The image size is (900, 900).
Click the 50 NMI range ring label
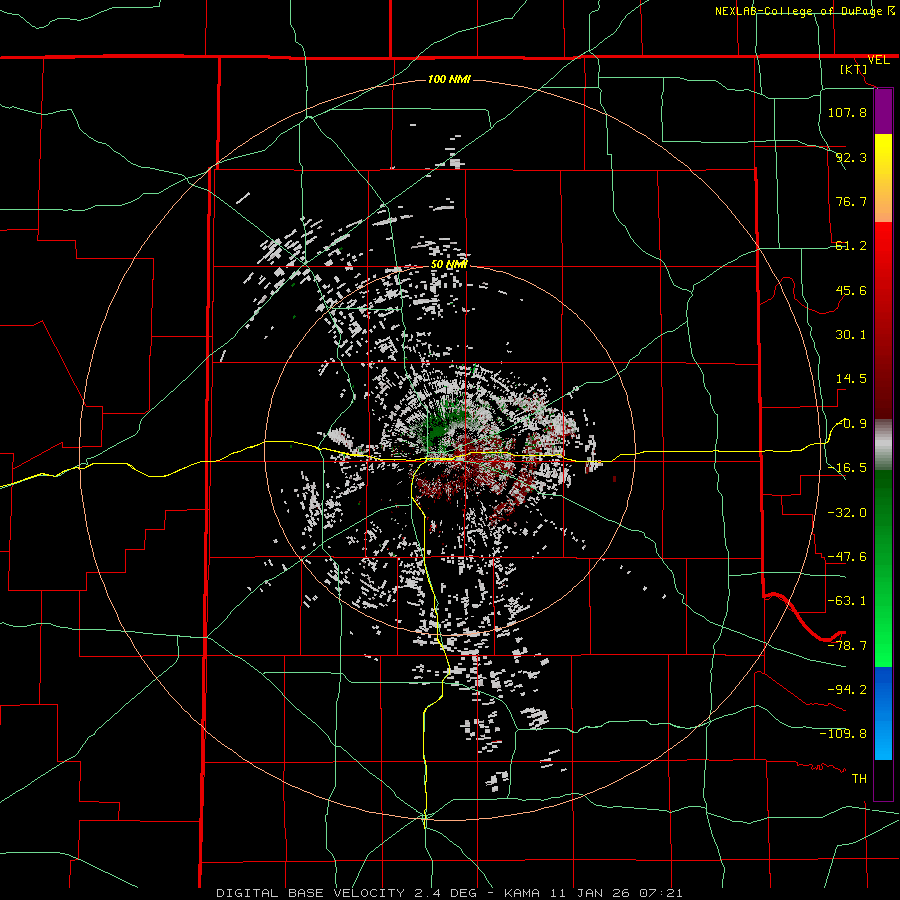pos(449,265)
